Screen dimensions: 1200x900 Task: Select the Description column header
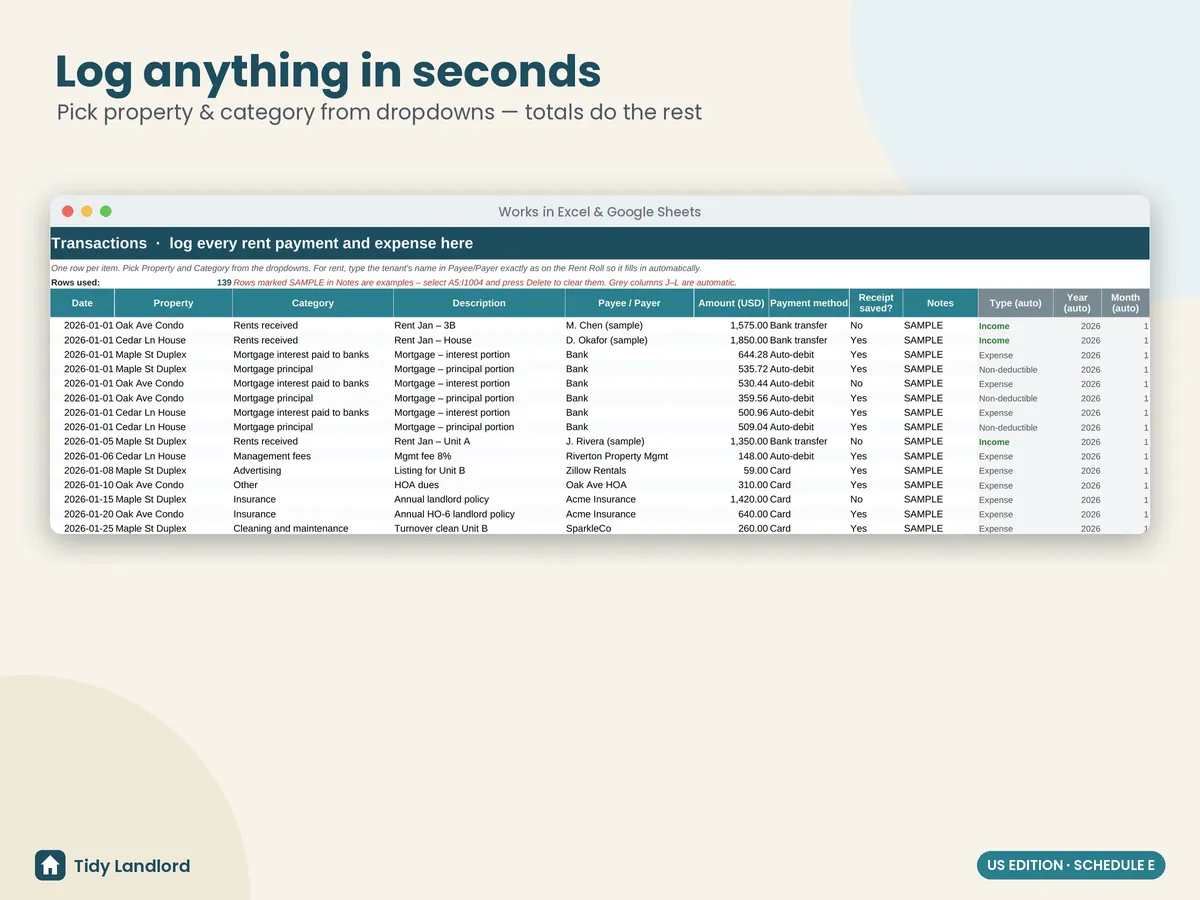click(479, 303)
